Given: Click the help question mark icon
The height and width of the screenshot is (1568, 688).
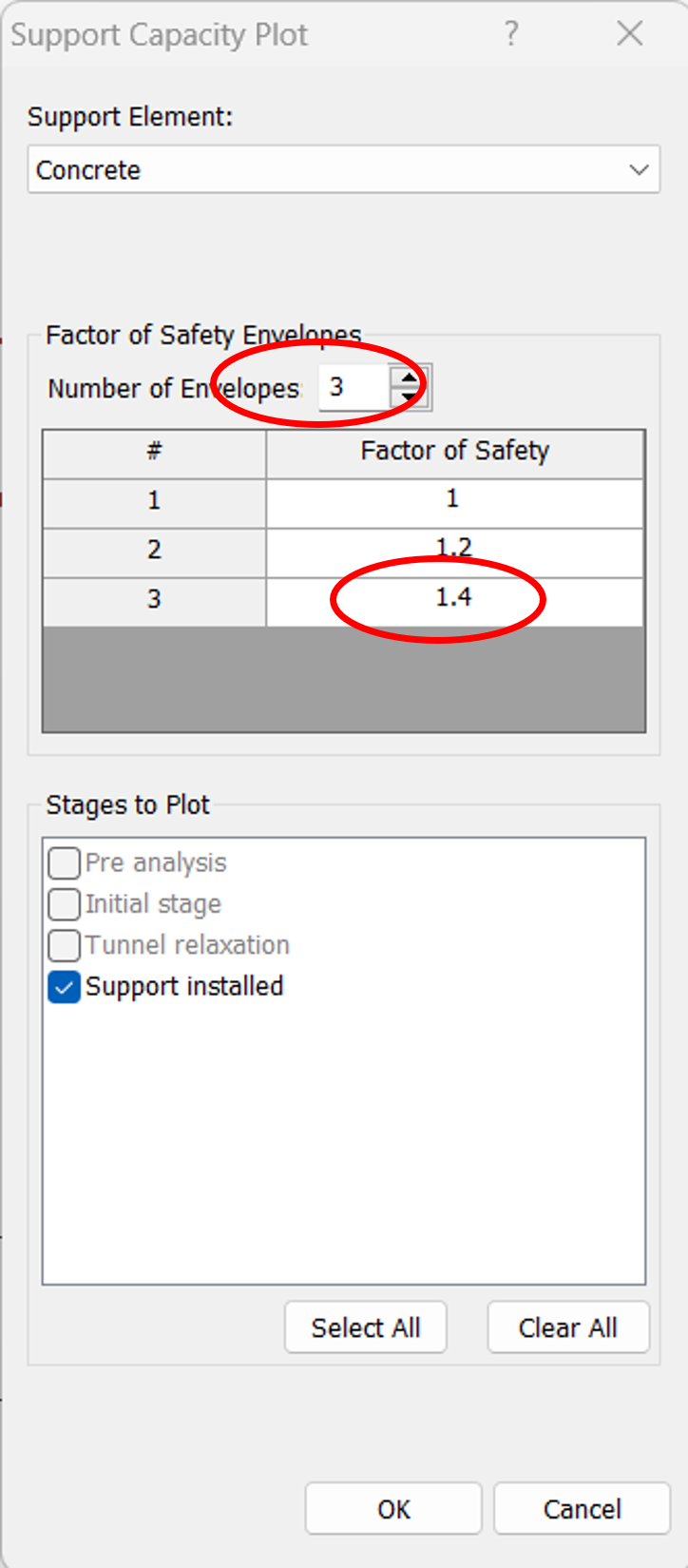Looking at the screenshot, I should coord(511,34).
